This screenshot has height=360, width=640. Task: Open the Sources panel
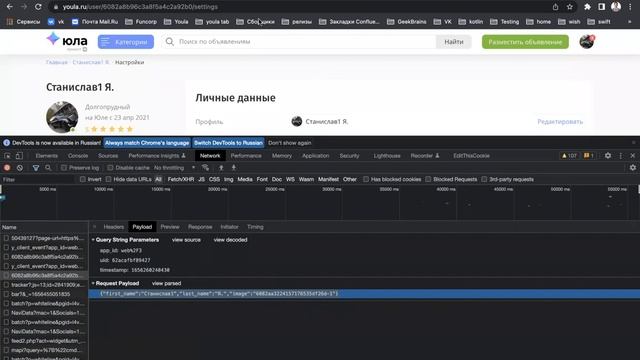pyautogui.click(x=108, y=156)
